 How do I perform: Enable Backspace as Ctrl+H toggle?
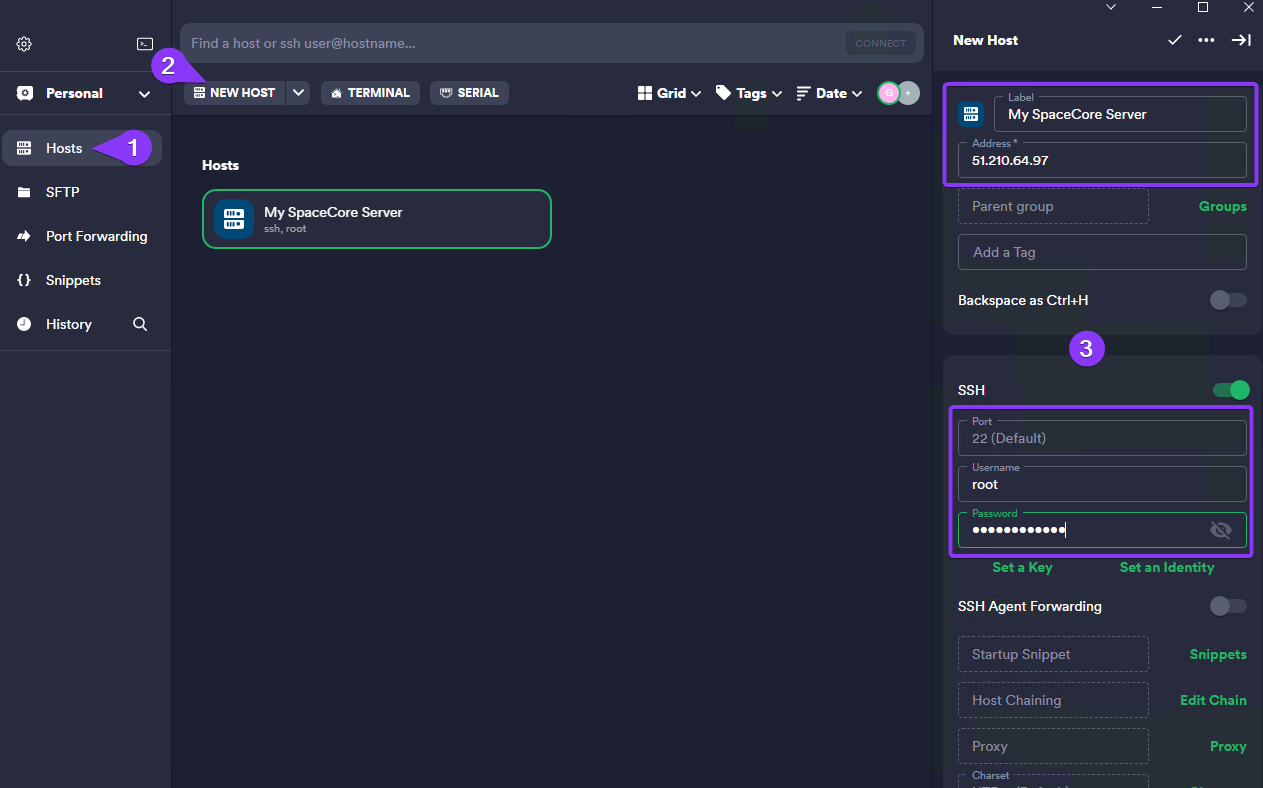1228,300
